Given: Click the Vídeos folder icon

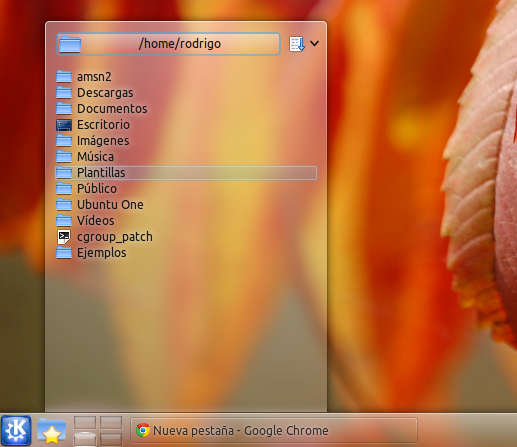Looking at the screenshot, I should (x=64, y=220).
